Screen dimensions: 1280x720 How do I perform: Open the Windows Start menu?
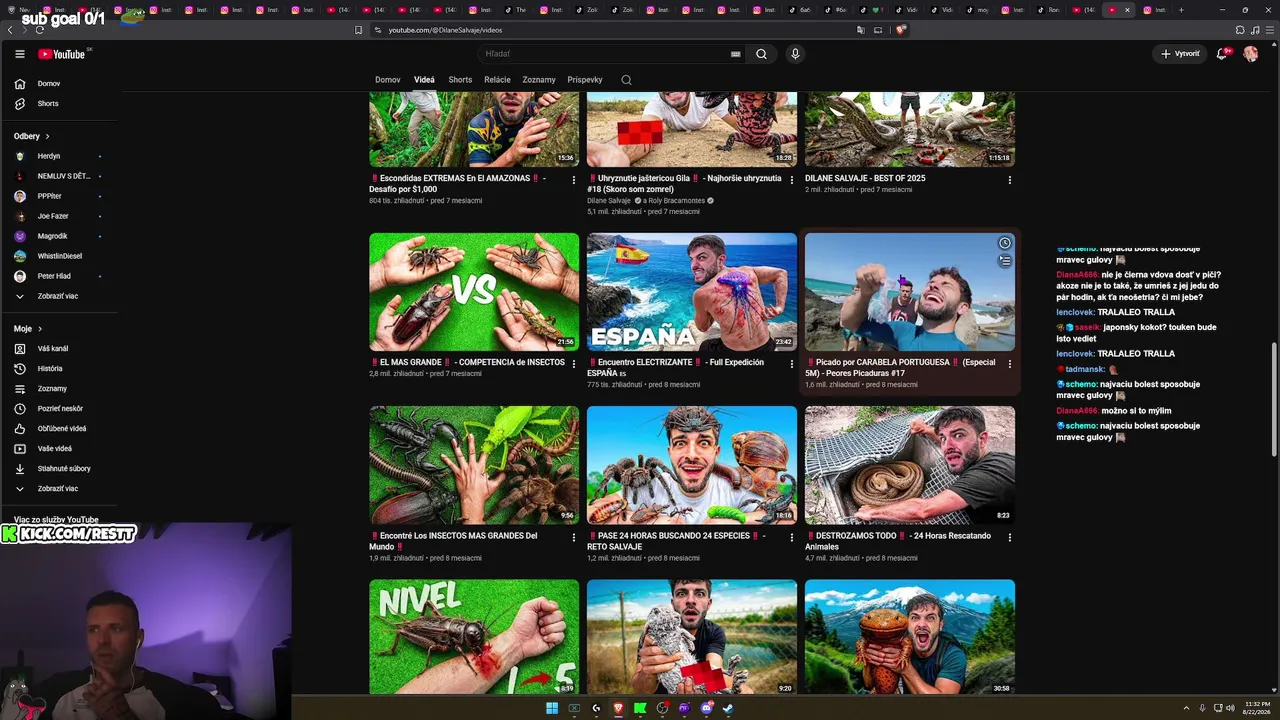click(x=552, y=709)
